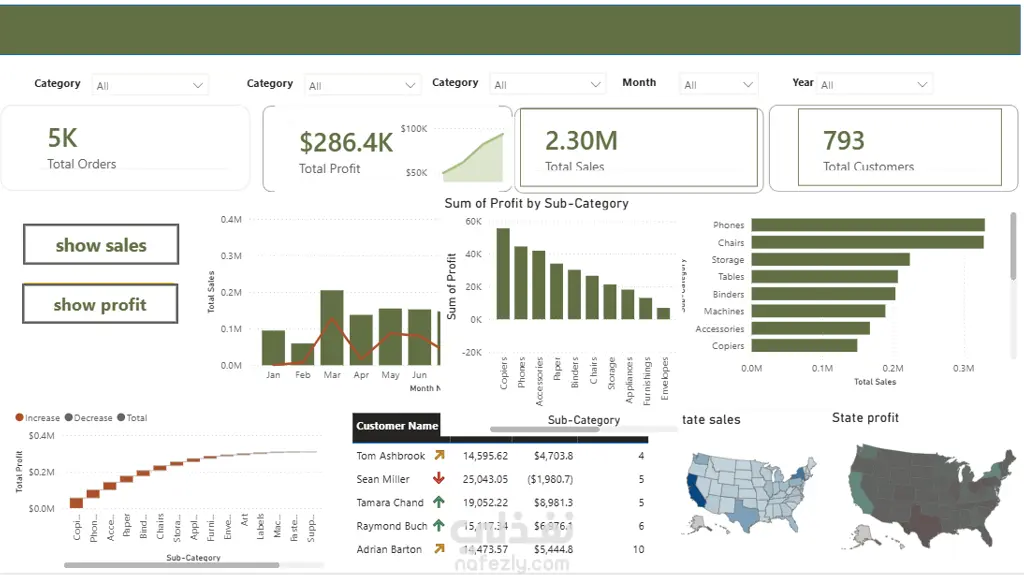Click the show sales button
1024x575 pixels.
point(101,245)
